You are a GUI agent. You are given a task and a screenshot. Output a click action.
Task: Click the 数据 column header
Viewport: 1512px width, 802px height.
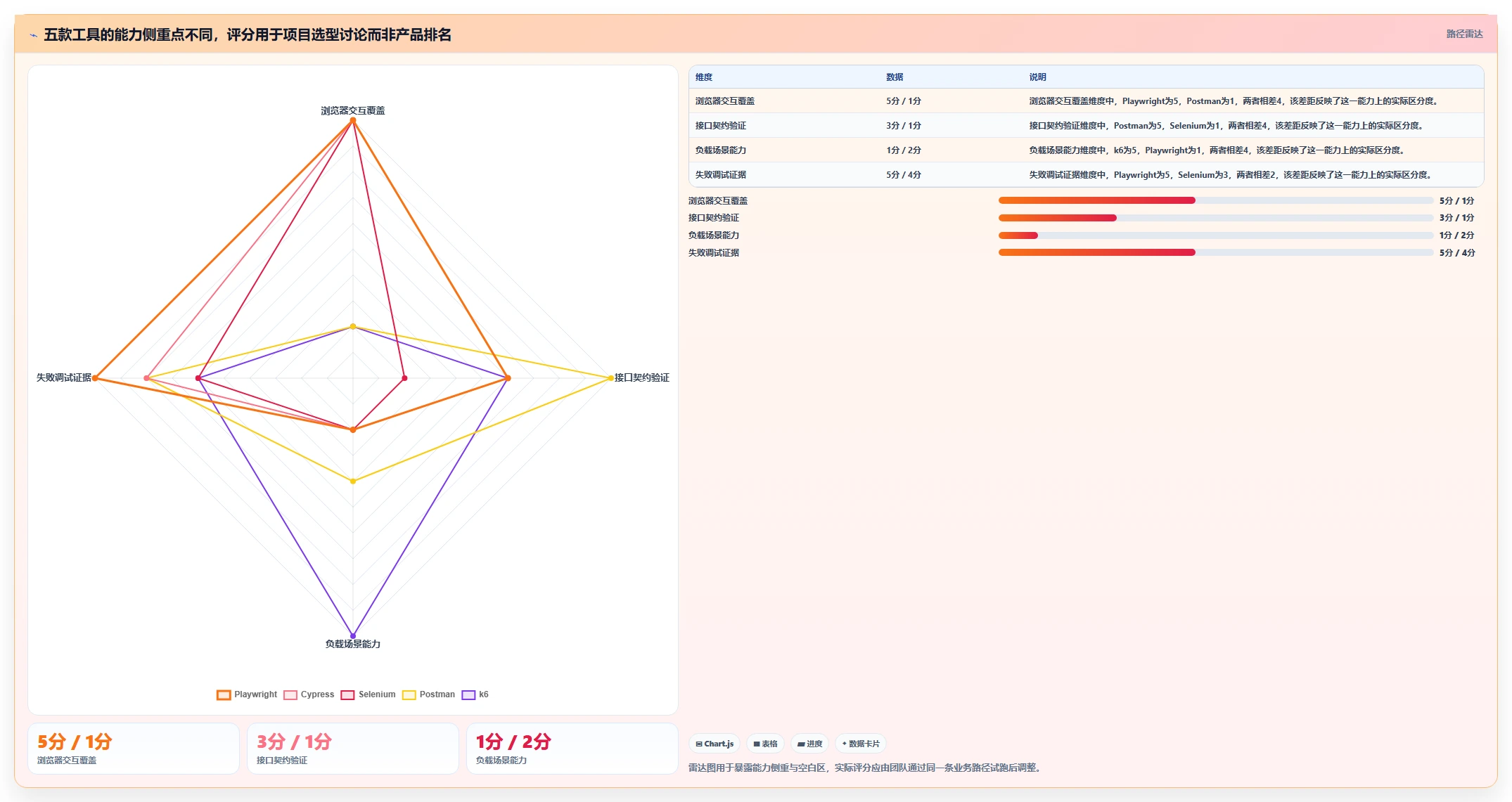(x=895, y=77)
